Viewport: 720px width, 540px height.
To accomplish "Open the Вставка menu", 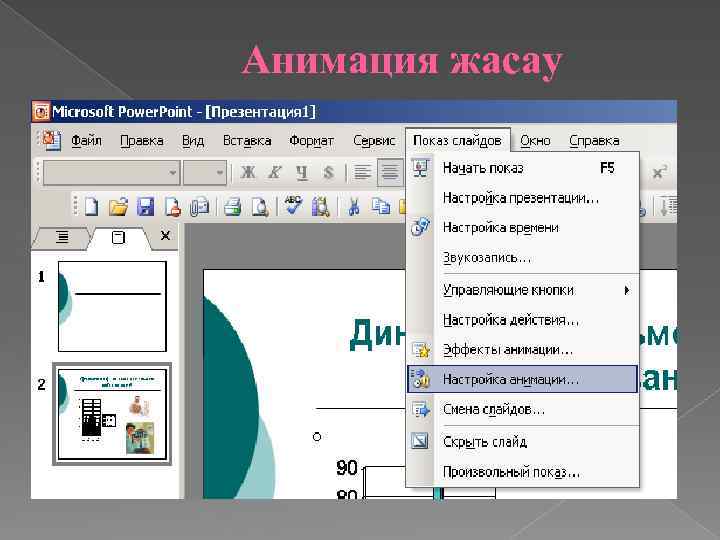I will tap(247, 141).
